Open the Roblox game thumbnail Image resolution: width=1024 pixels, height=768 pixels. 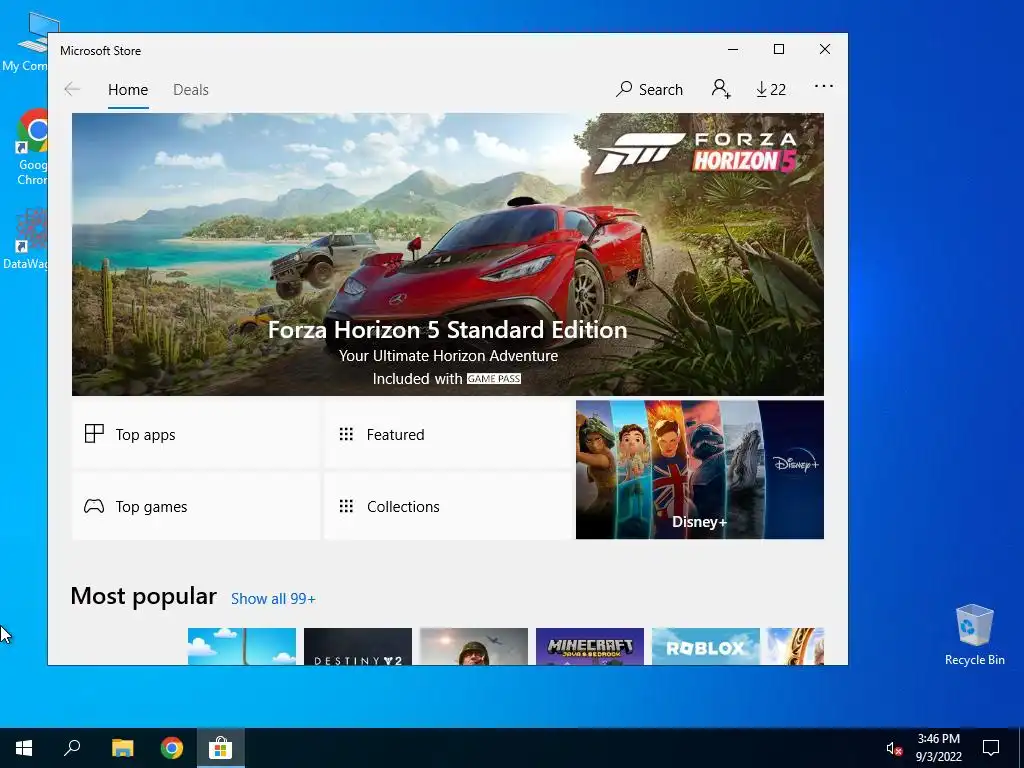tap(706, 647)
